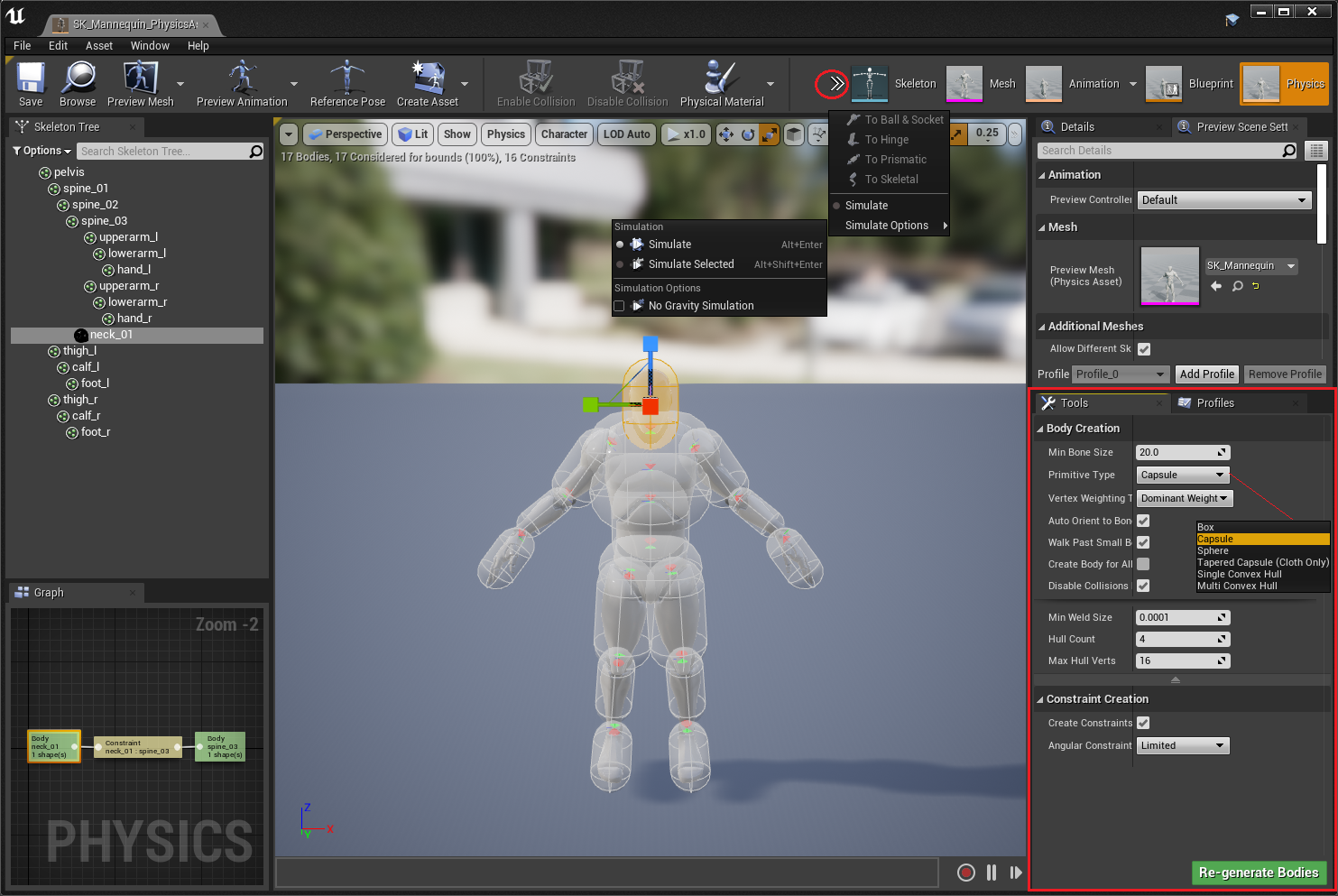Open the Asset menu
1338x896 pixels.
tap(99, 45)
